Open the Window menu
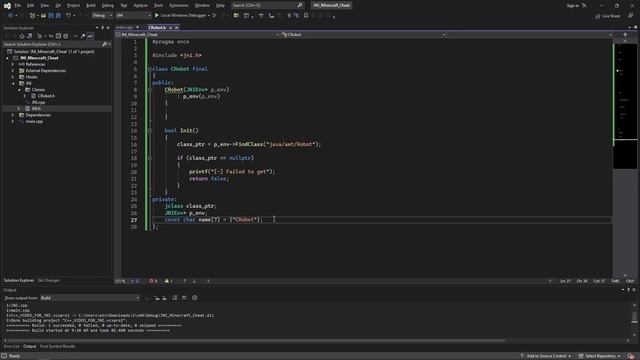This screenshot has height=360, width=640. (x=202, y=5)
